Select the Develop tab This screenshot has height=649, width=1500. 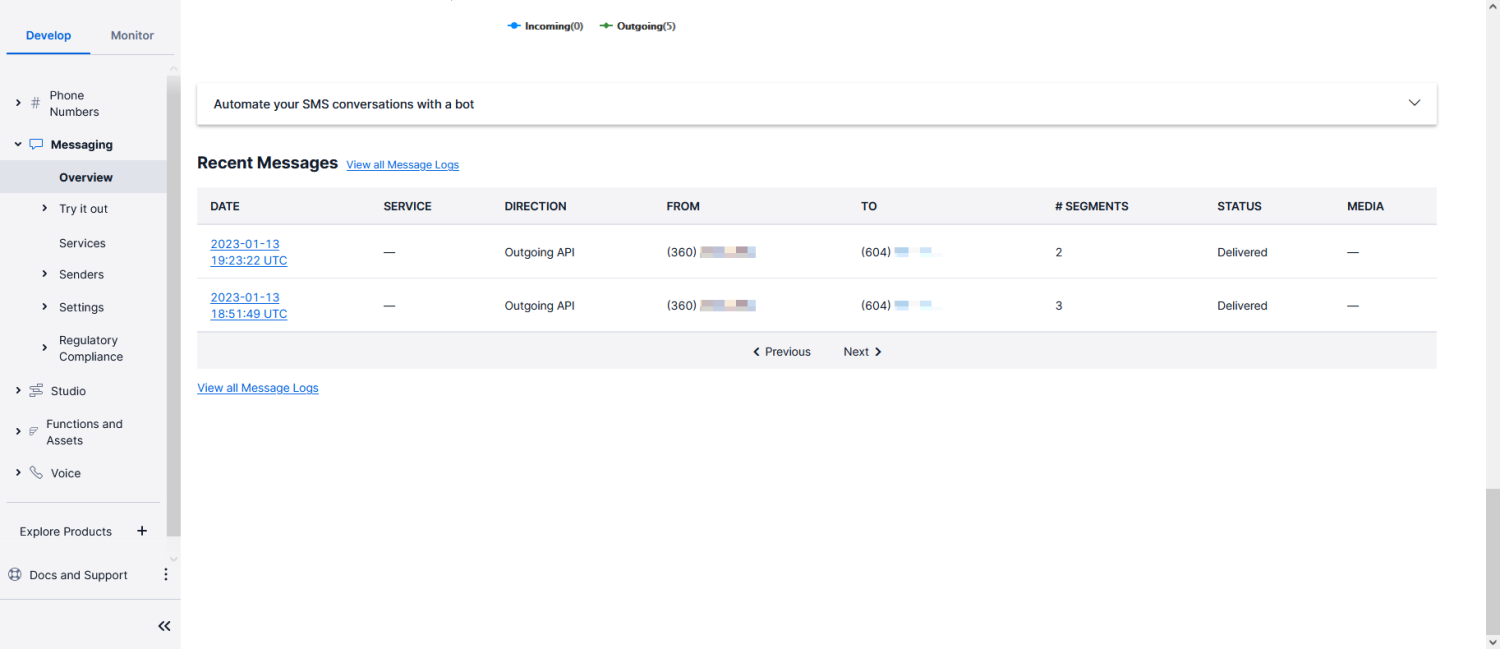pos(48,35)
